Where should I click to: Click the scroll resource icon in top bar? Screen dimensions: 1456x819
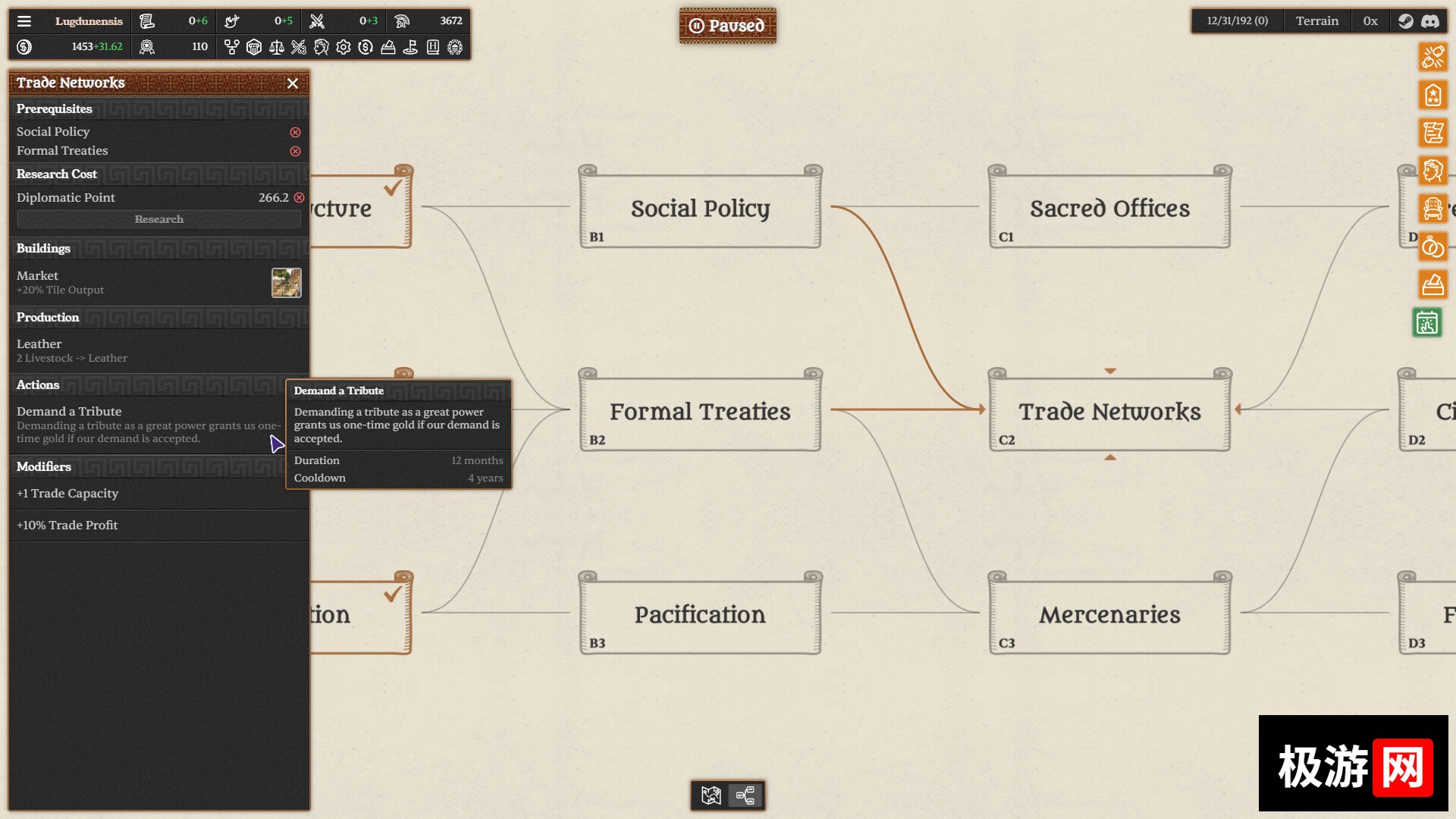[147, 21]
